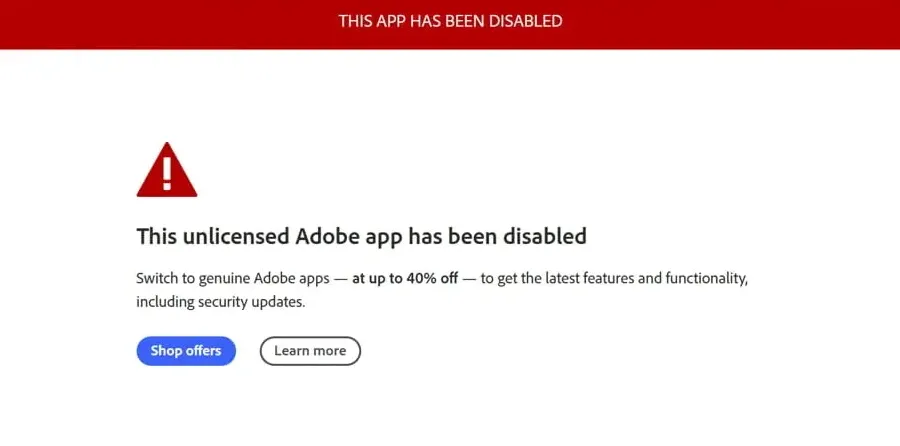This screenshot has width=900, height=446.
Task: Click the word "Adobe" in the heading
Action: click(327, 237)
